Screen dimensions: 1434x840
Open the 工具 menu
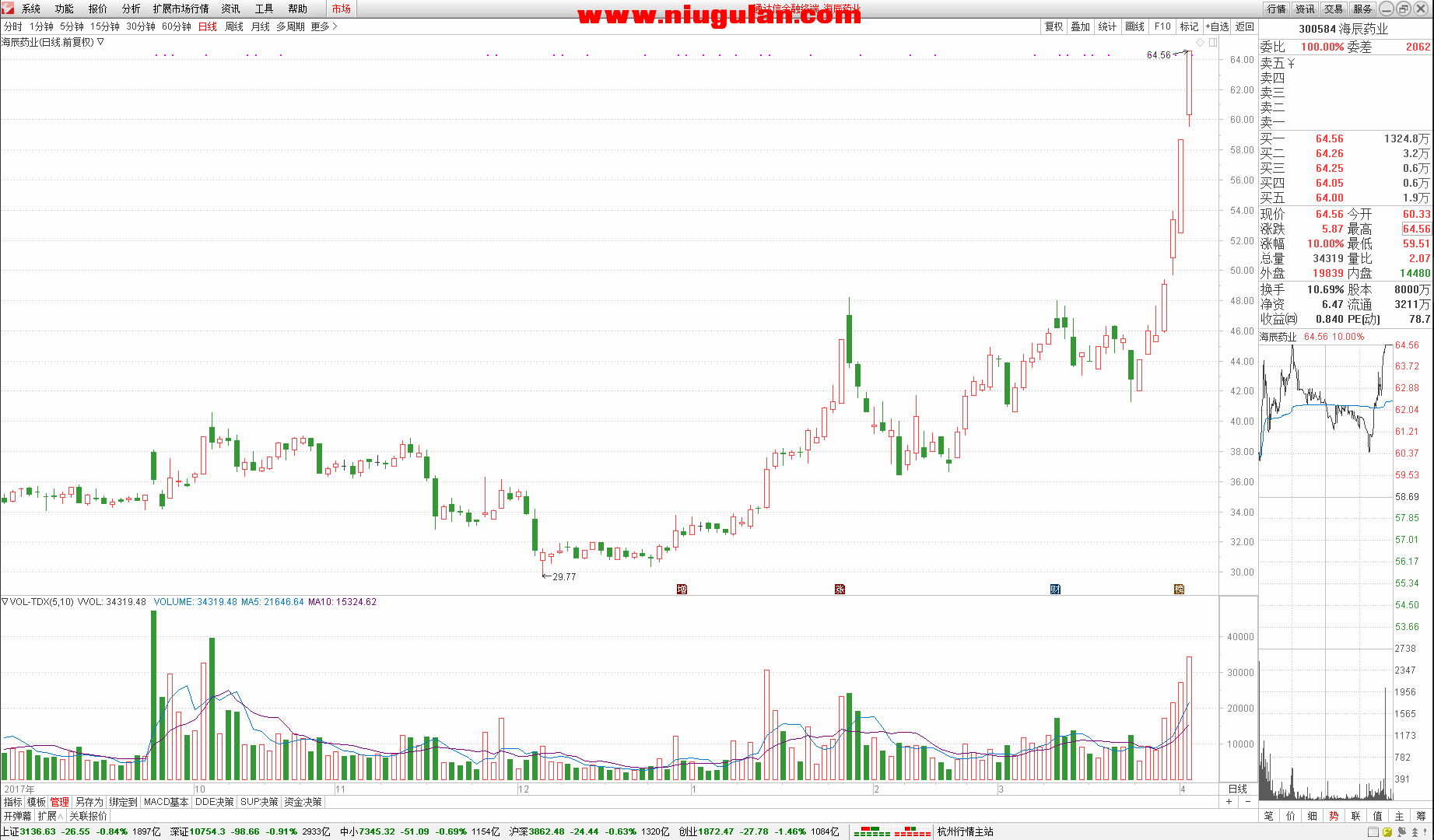coord(265,9)
